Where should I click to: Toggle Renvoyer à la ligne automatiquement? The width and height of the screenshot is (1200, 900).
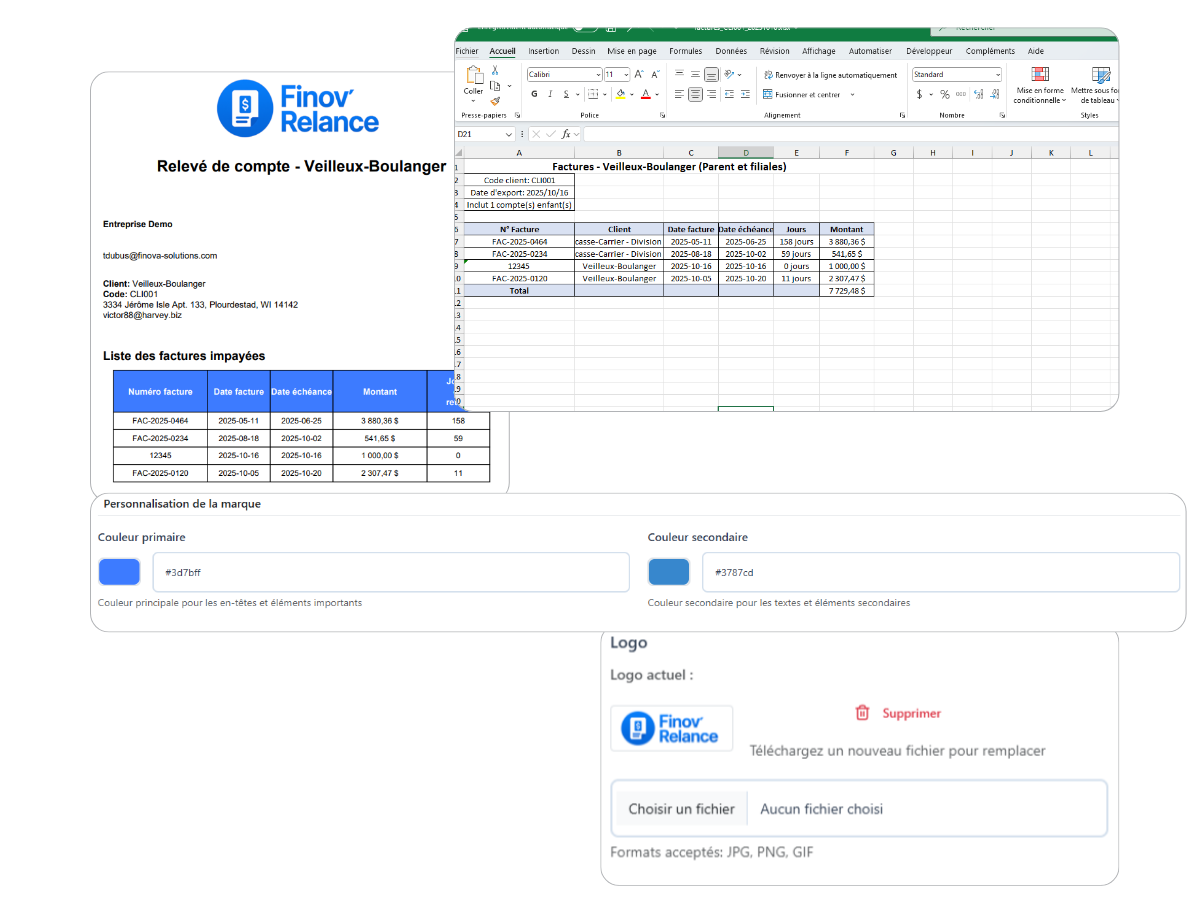point(830,74)
